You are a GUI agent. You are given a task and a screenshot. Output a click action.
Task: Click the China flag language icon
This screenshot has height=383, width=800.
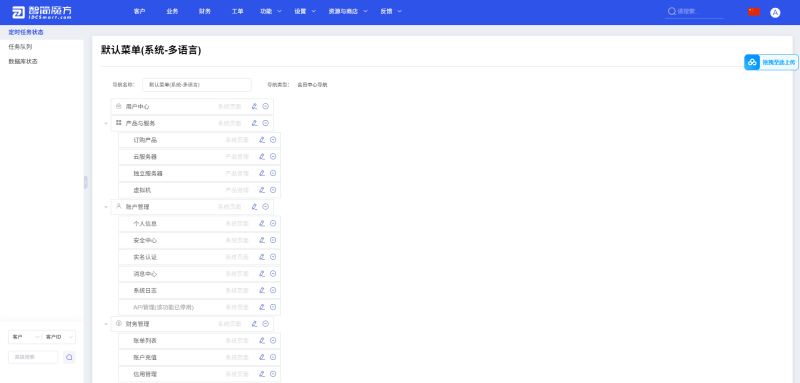[754, 12]
